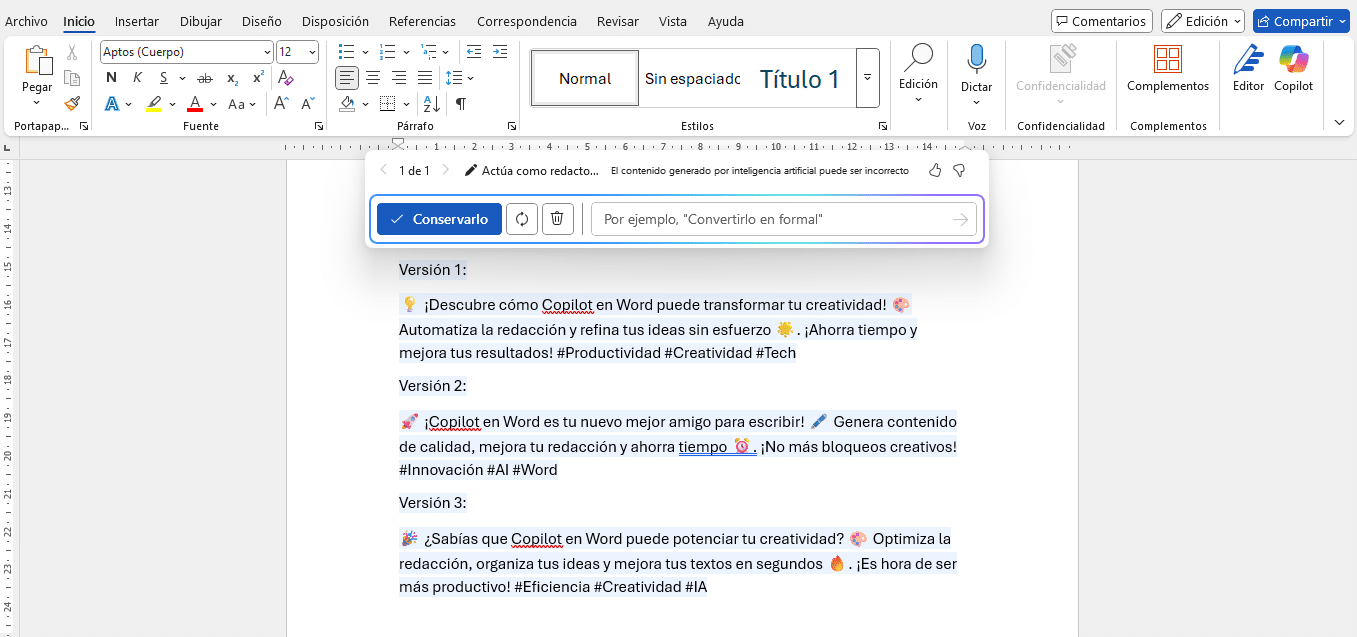
Task: Open the Copilot icon in the ribbon
Action: 1293,60
